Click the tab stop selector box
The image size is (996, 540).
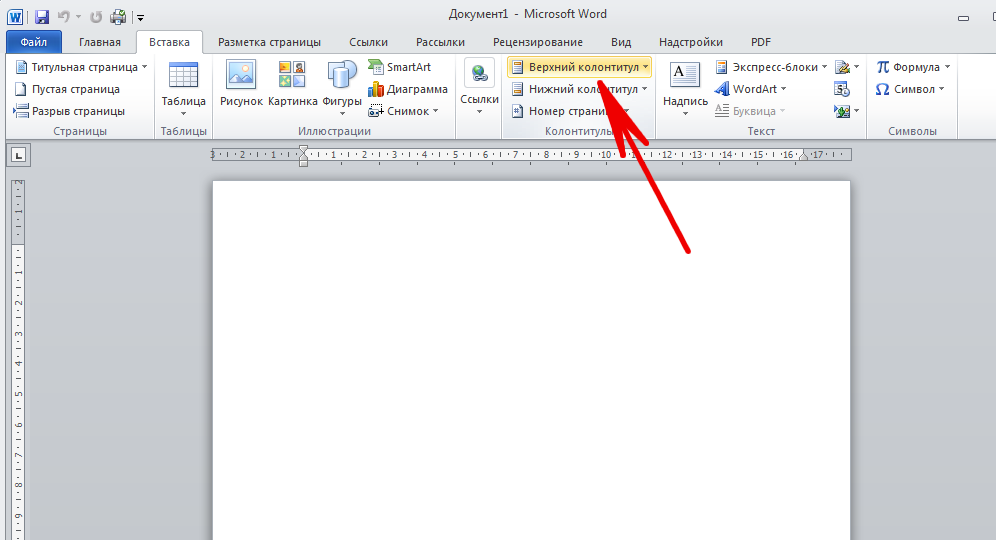[x=18, y=155]
